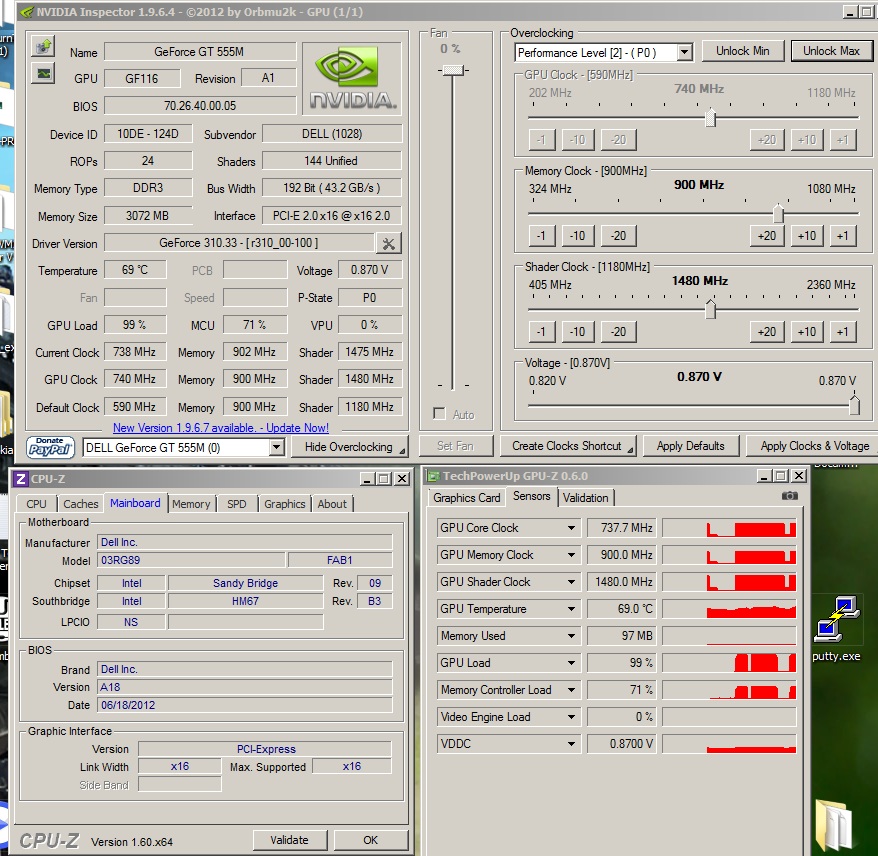
Task: Open the folder icon on desktop
Action: click(836, 825)
